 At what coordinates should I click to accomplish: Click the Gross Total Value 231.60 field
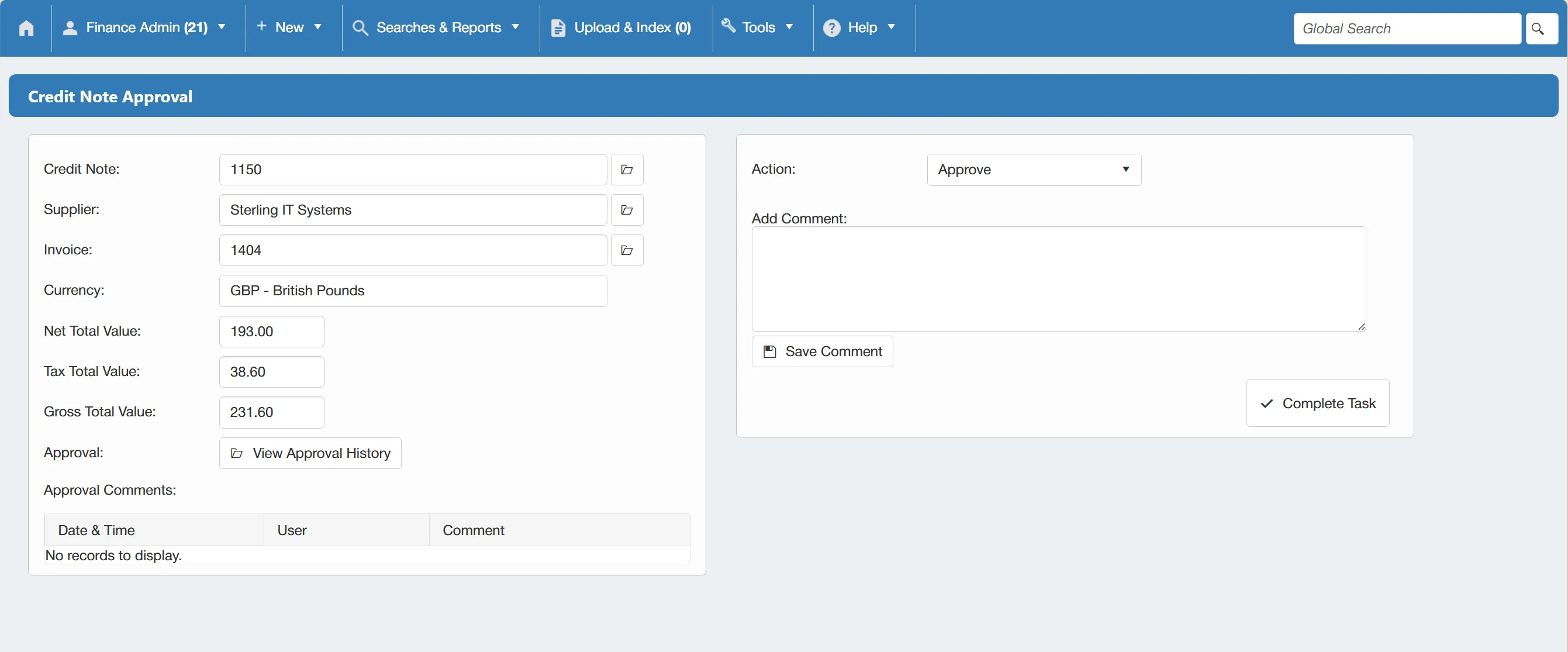click(x=271, y=412)
